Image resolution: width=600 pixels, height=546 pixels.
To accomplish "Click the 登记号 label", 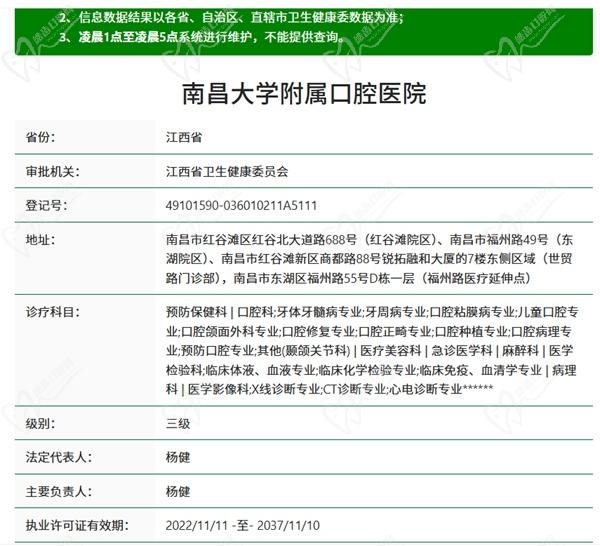I will (46, 205).
